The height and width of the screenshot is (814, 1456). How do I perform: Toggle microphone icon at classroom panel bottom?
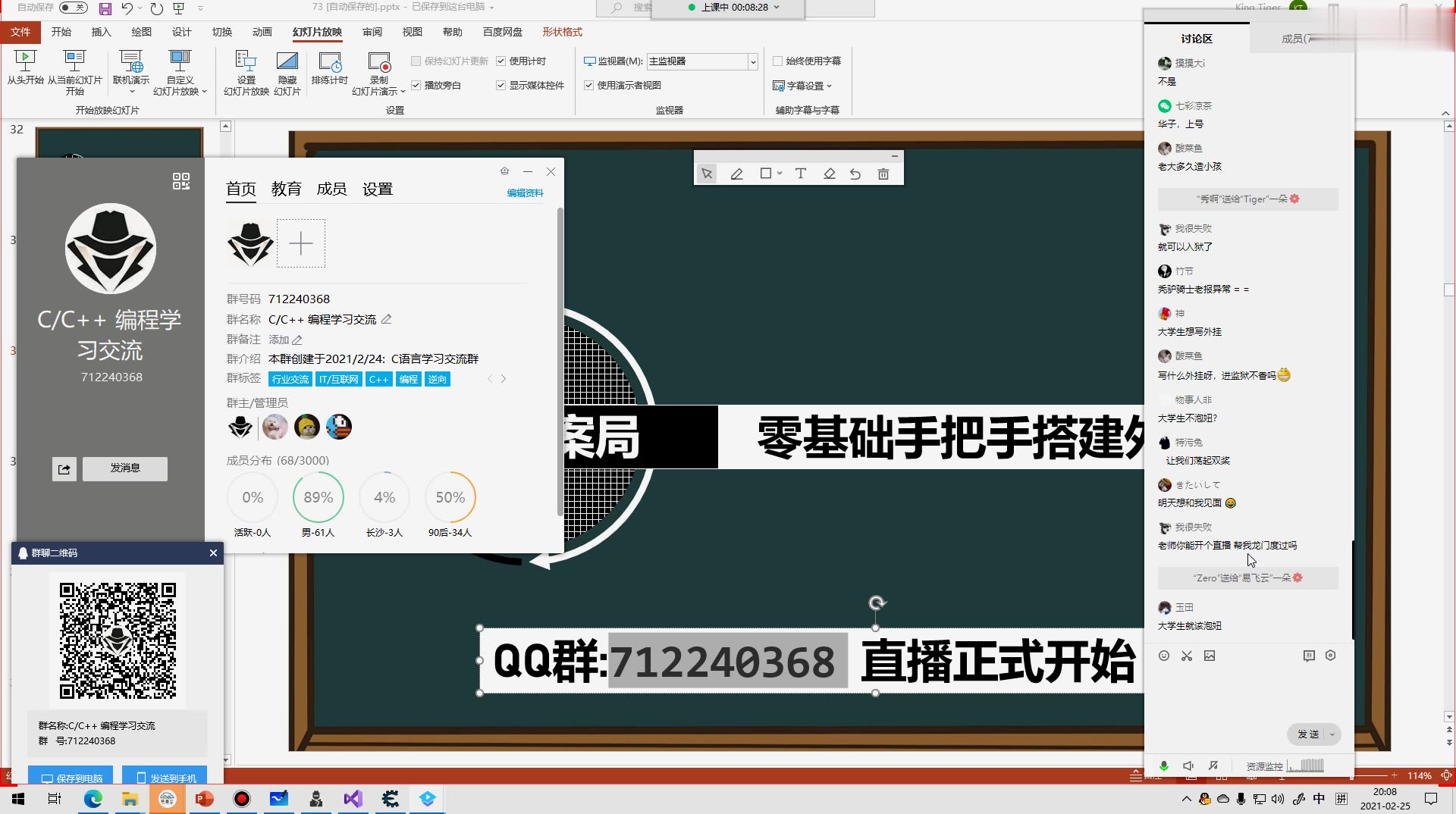click(1164, 765)
